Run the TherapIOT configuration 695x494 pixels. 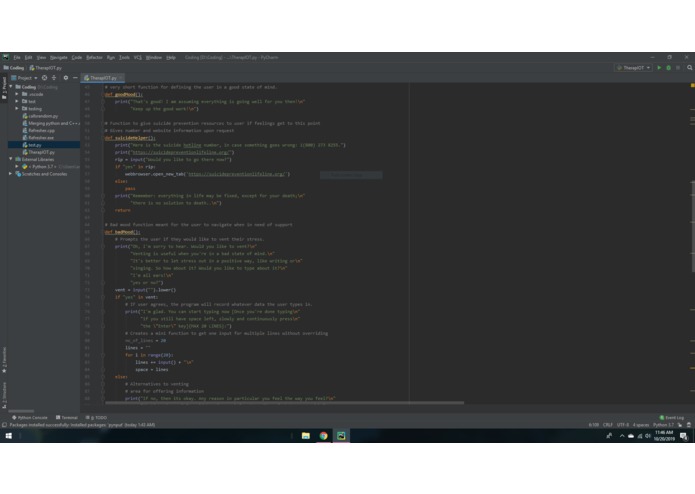[659, 68]
